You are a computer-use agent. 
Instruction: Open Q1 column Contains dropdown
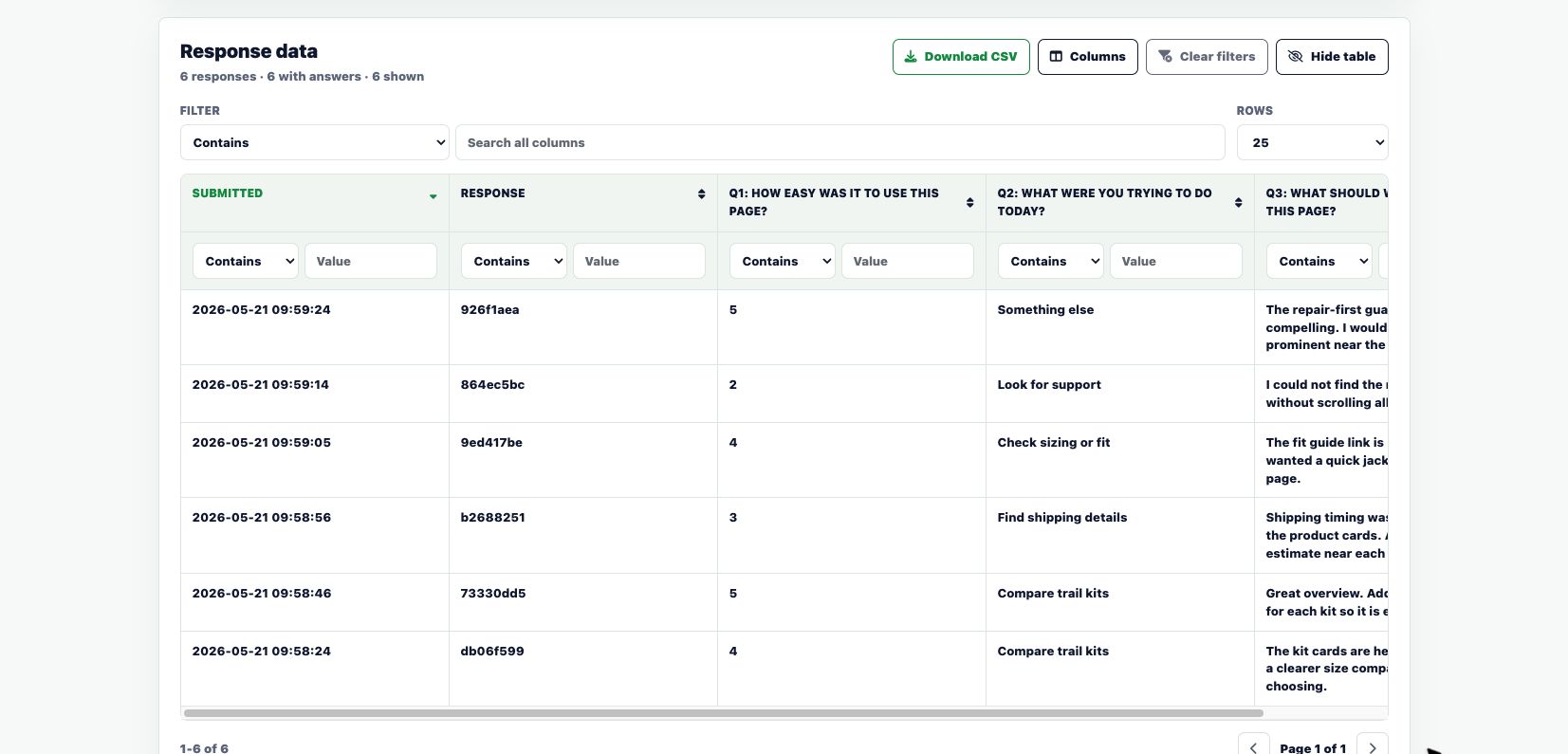pos(783,261)
